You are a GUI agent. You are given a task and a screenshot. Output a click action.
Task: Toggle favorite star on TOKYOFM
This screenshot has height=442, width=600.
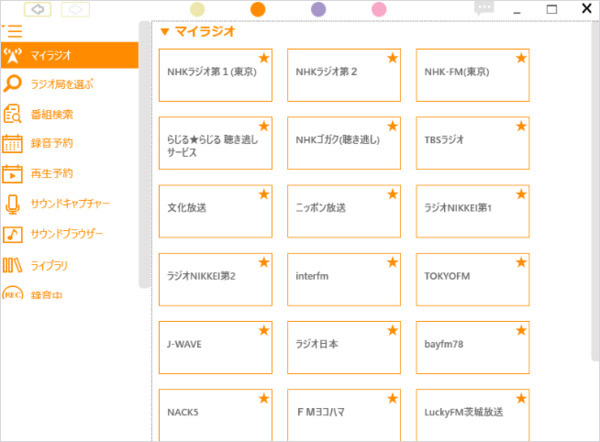(521, 263)
